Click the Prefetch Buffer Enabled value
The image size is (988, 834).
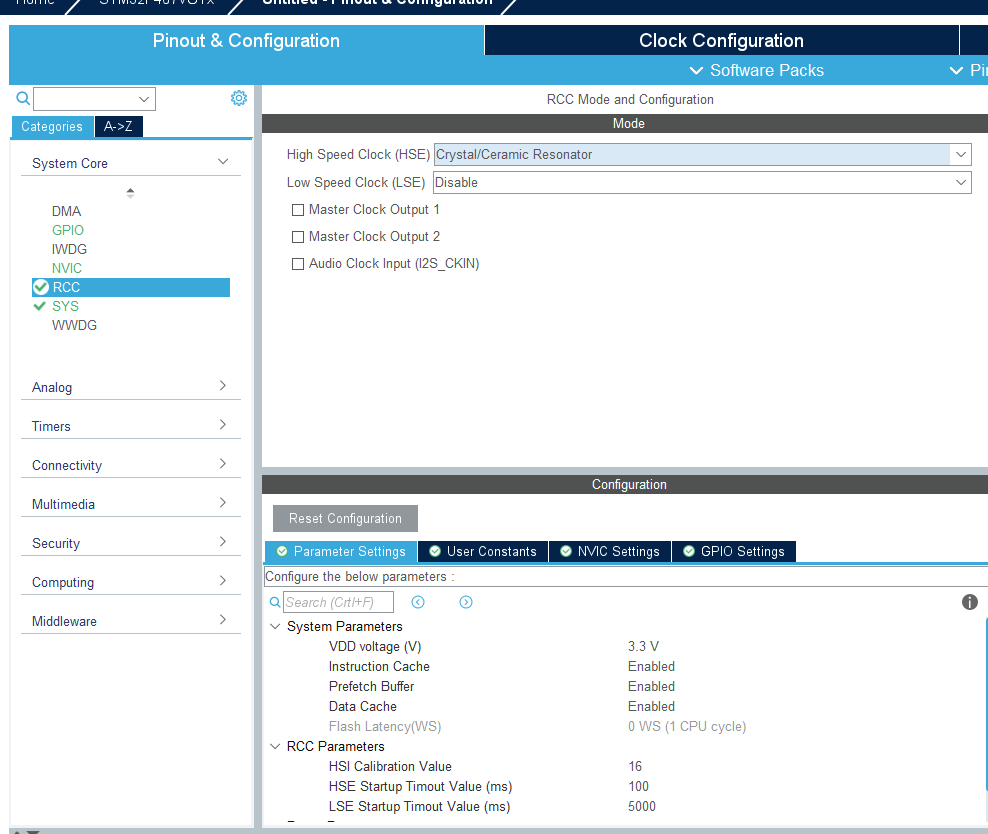pos(652,687)
